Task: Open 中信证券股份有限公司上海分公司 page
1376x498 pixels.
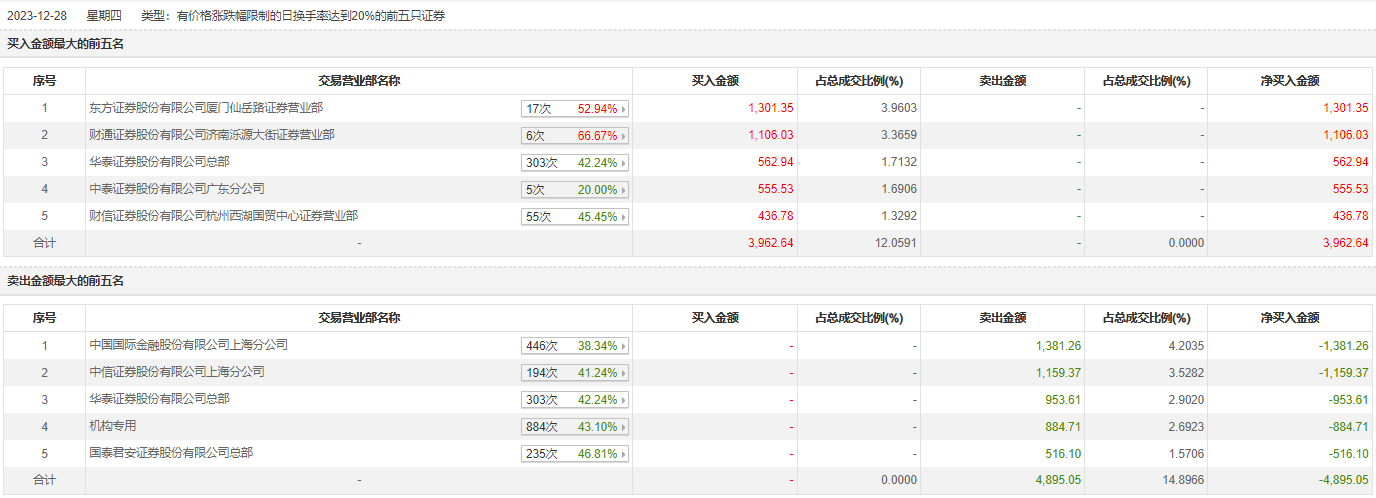Action: pyautogui.click(x=176, y=372)
